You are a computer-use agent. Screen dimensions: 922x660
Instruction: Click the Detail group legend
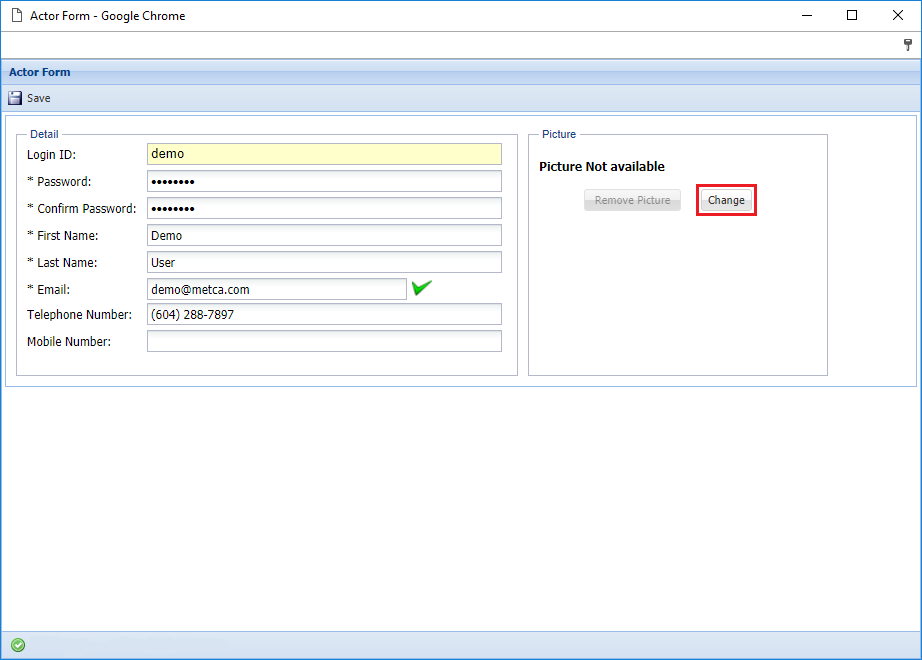pos(44,134)
